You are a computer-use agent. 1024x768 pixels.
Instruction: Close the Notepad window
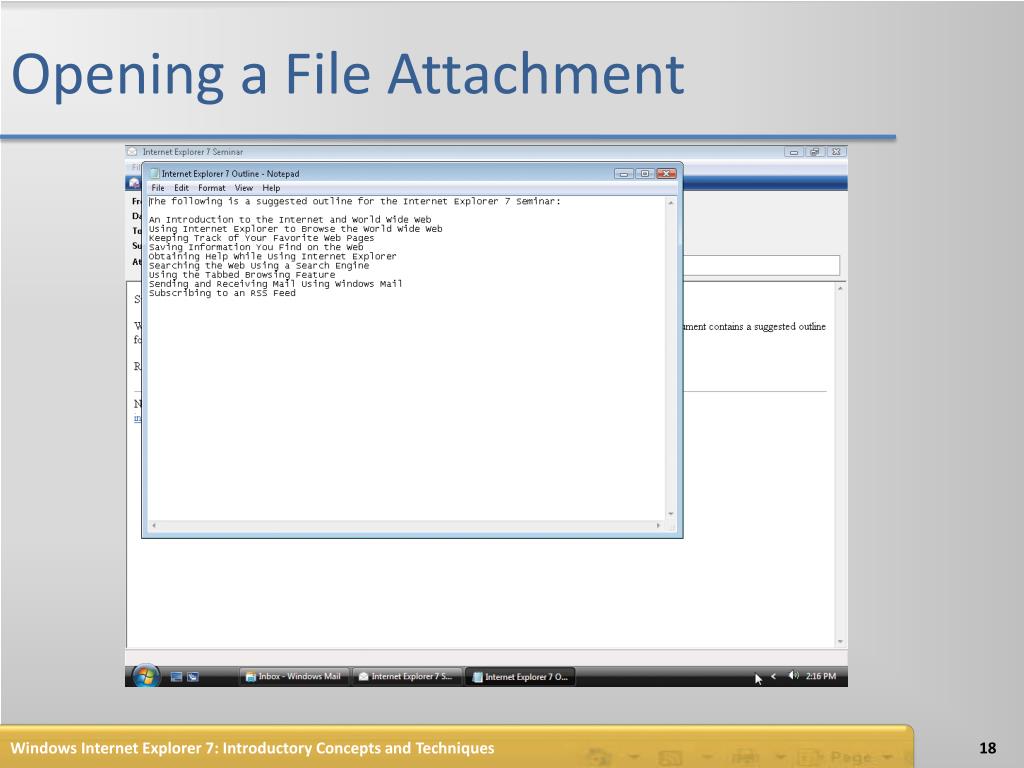666,174
